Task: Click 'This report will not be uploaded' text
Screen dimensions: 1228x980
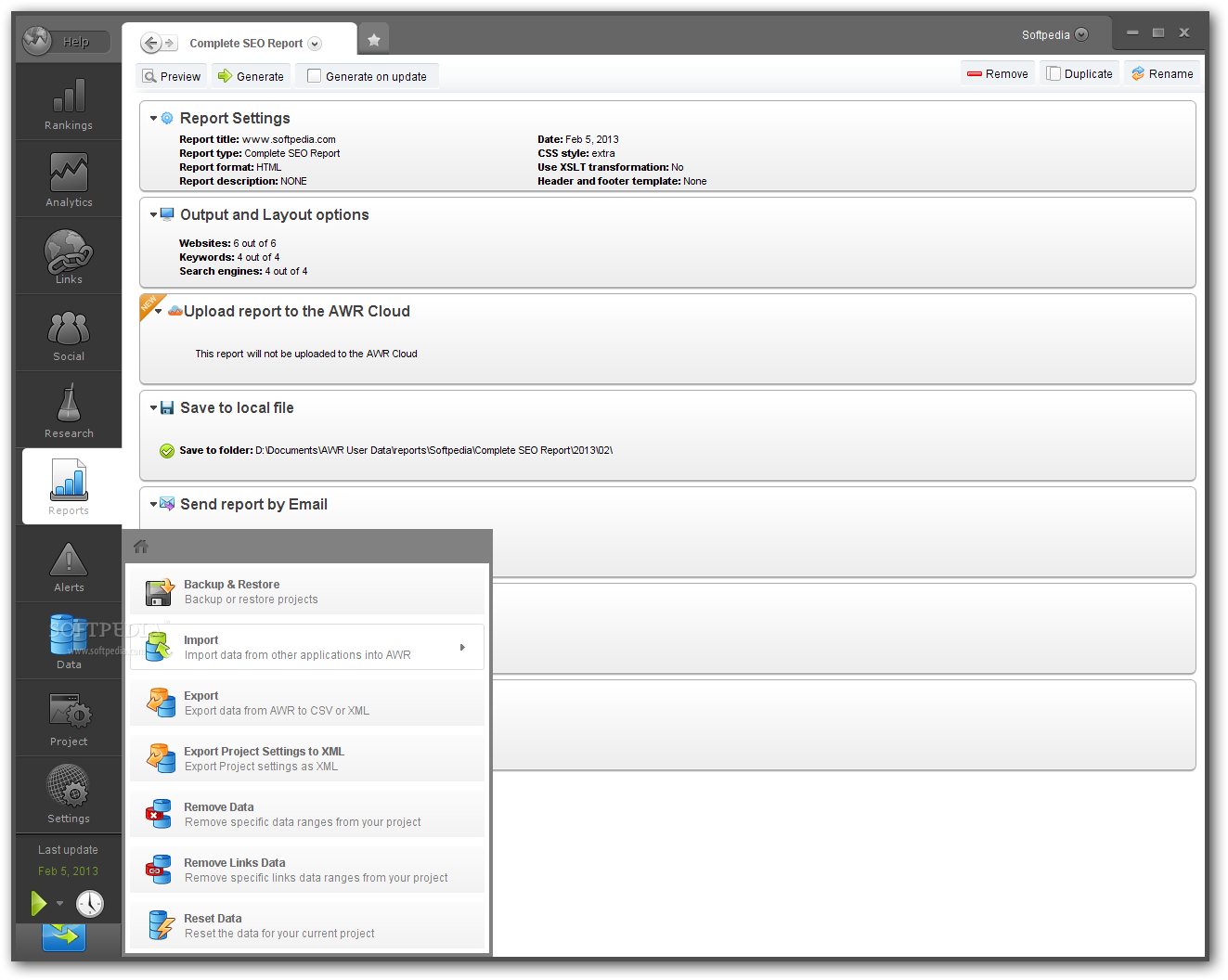Action: coord(306,354)
